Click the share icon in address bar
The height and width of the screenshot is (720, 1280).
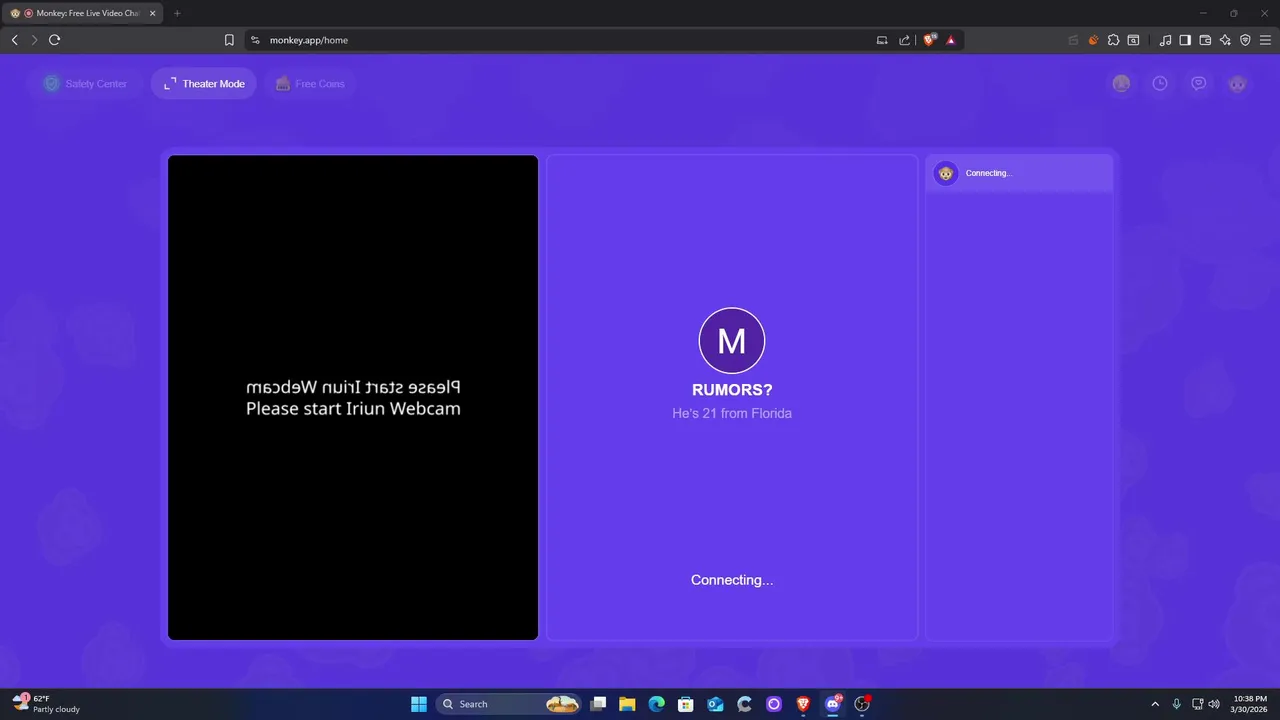905,40
